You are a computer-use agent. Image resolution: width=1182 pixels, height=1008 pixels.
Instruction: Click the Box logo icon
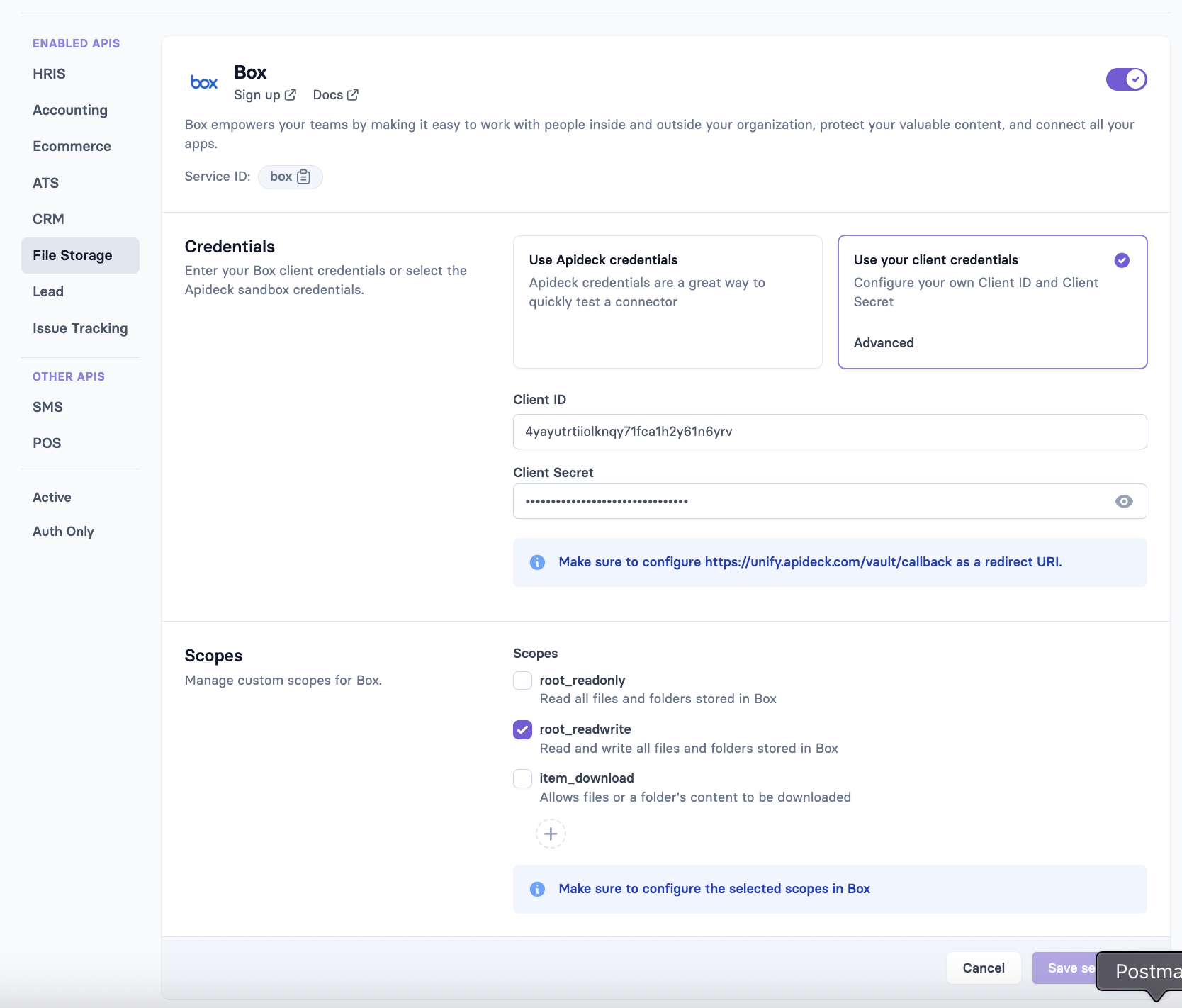[x=204, y=83]
